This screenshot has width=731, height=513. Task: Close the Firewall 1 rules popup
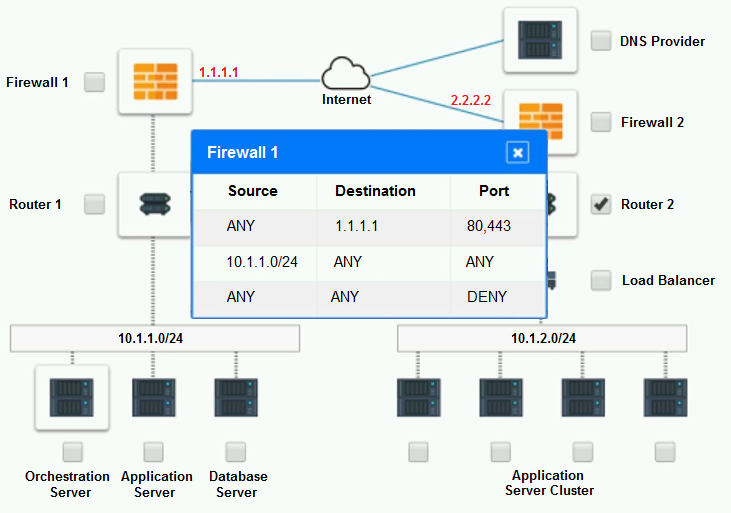point(517,152)
